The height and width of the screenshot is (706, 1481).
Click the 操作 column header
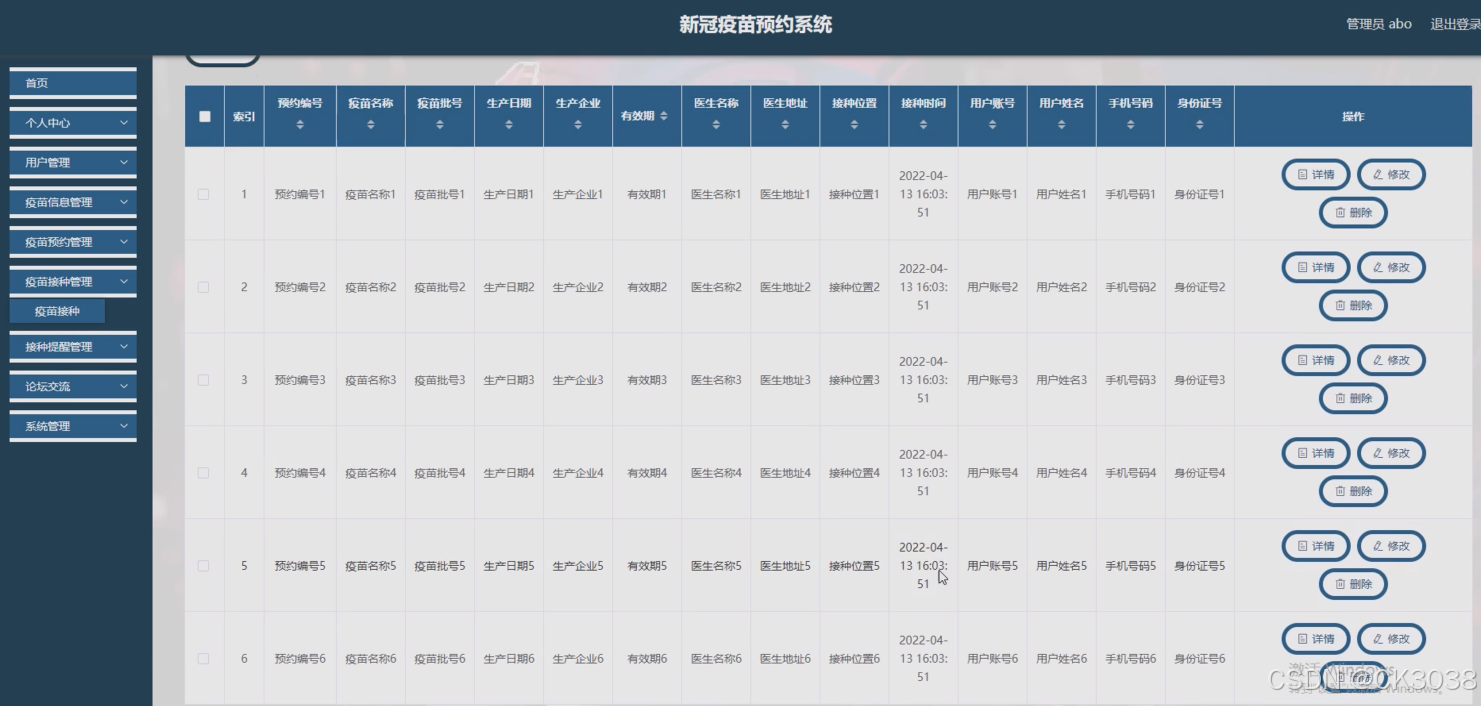click(1353, 117)
